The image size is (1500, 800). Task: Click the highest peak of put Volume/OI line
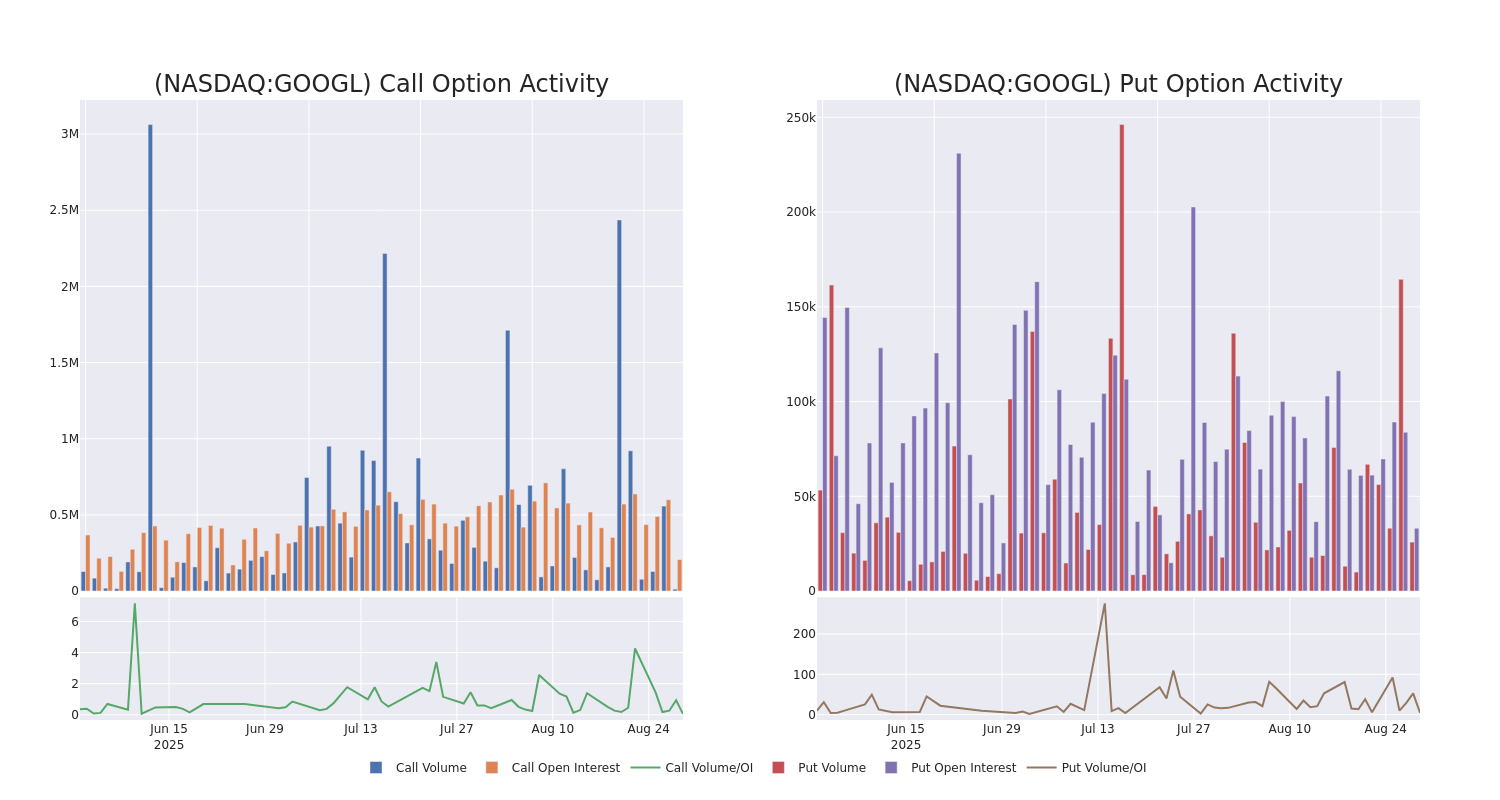point(1104,604)
